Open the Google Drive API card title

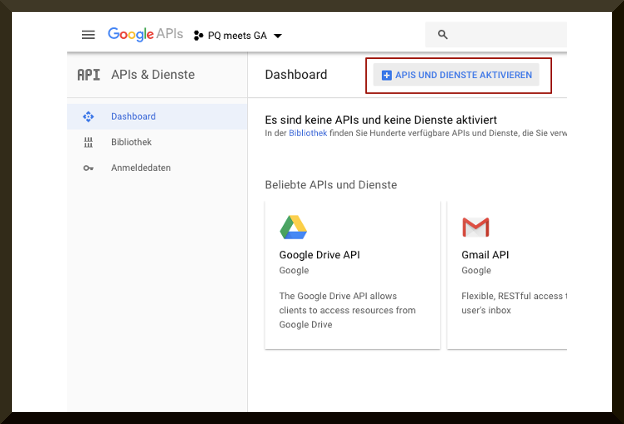pyautogui.click(x=320, y=255)
